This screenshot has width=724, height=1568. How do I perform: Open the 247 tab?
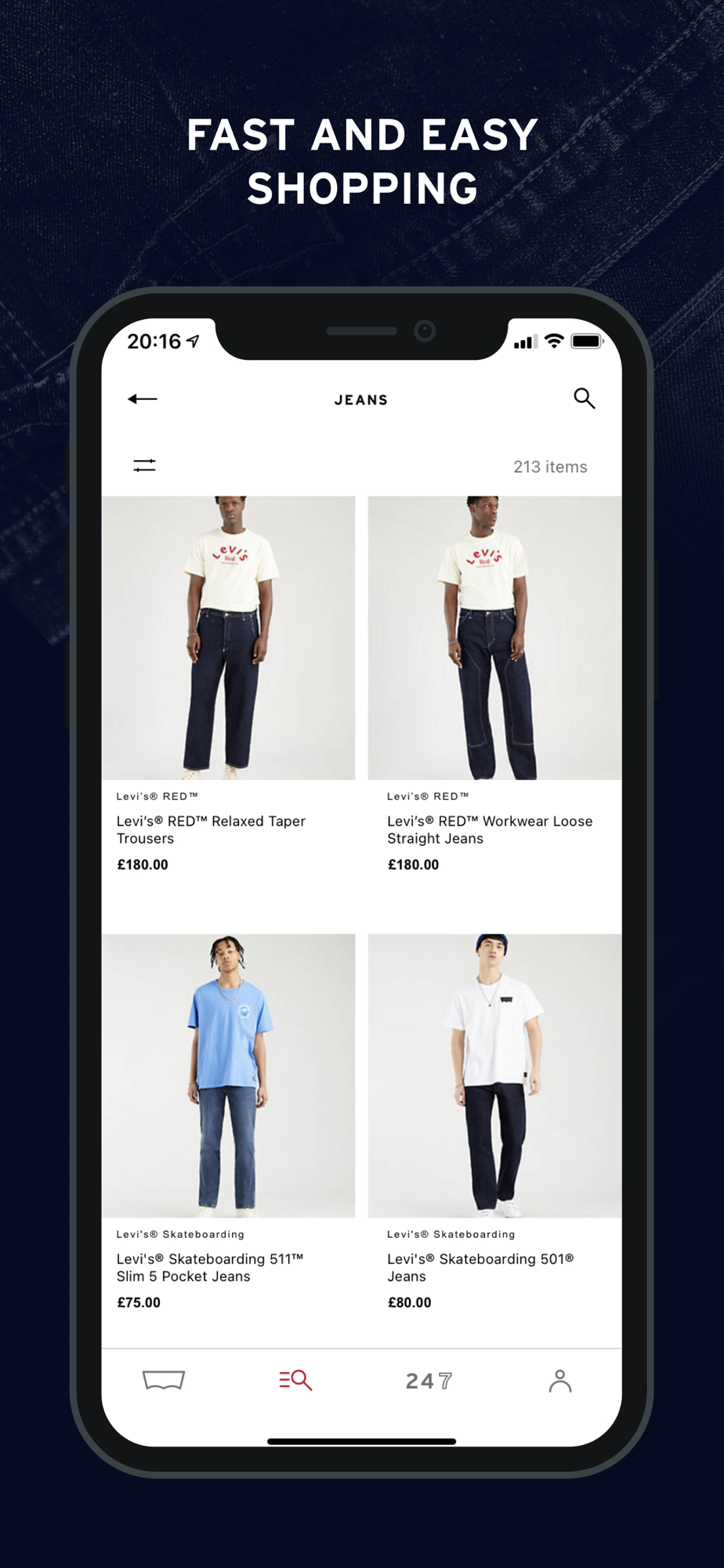pyautogui.click(x=429, y=1381)
